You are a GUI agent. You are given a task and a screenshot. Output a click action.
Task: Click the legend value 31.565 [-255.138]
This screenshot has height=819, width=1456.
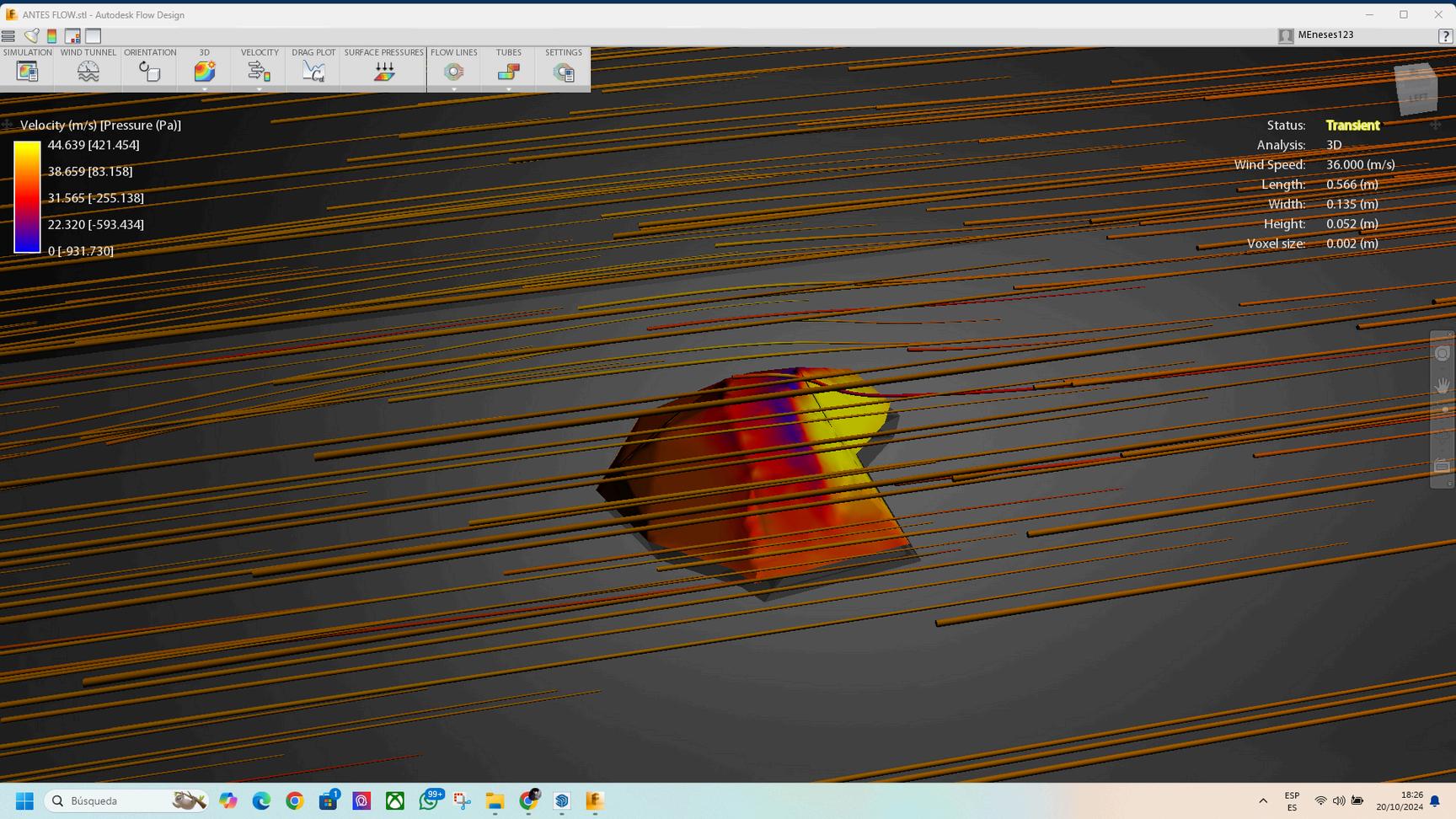96,198
